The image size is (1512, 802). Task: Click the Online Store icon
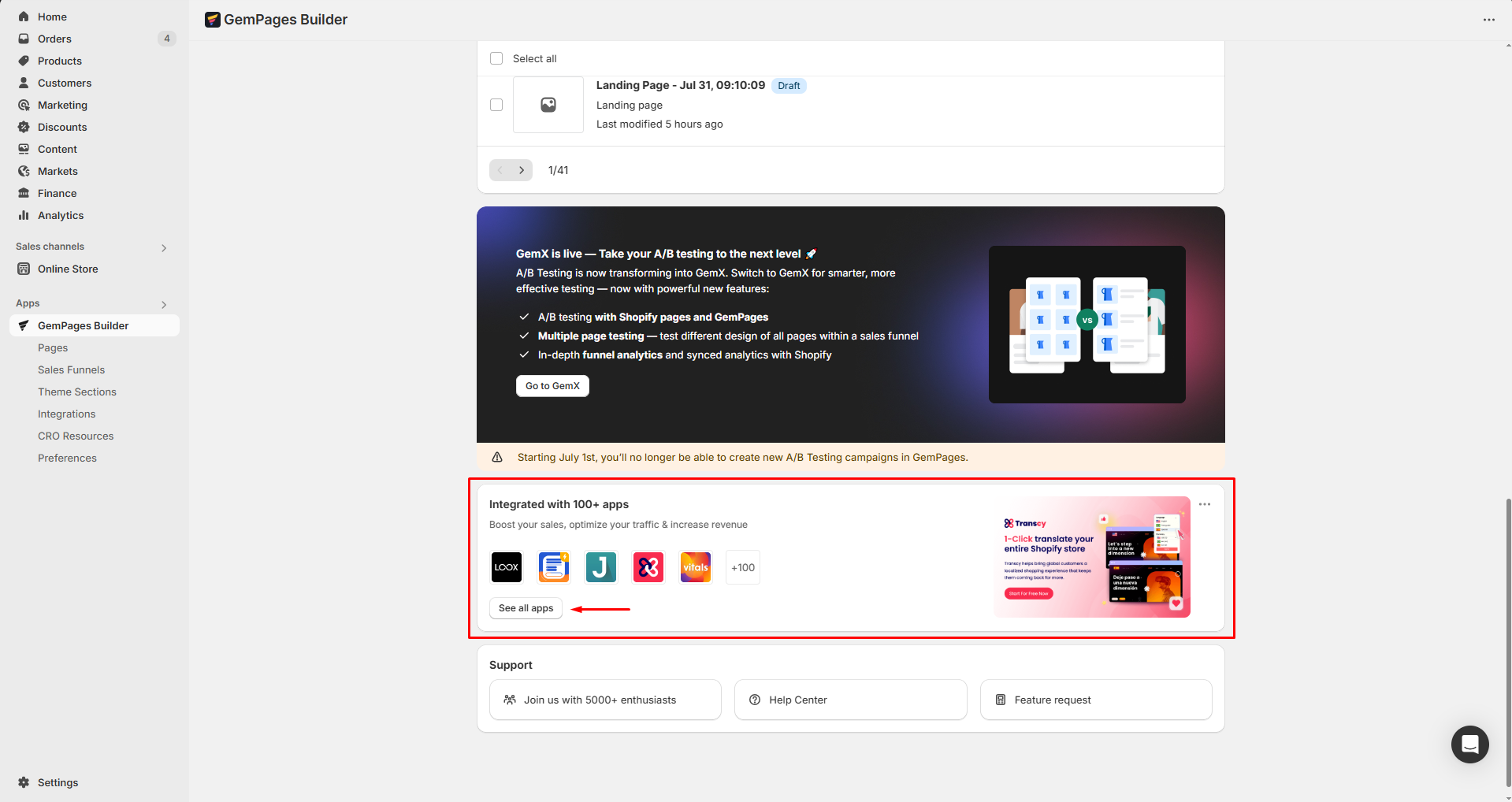click(24, 269)
